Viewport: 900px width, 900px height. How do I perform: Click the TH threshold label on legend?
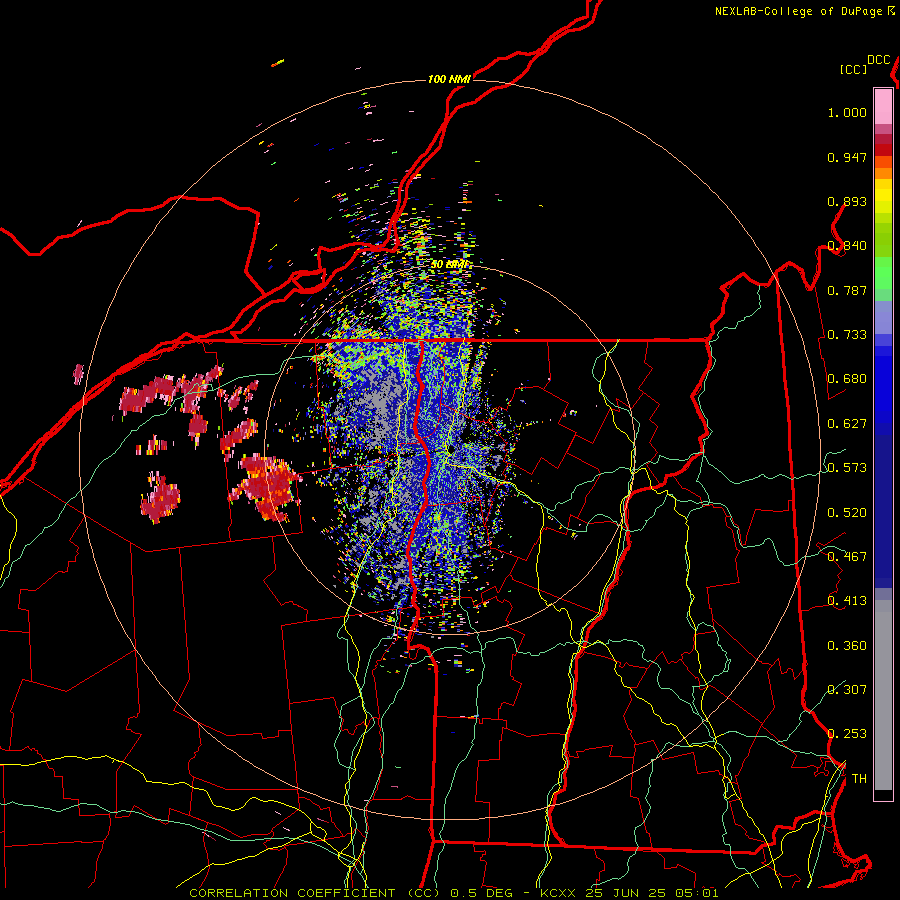click(859, 779)
